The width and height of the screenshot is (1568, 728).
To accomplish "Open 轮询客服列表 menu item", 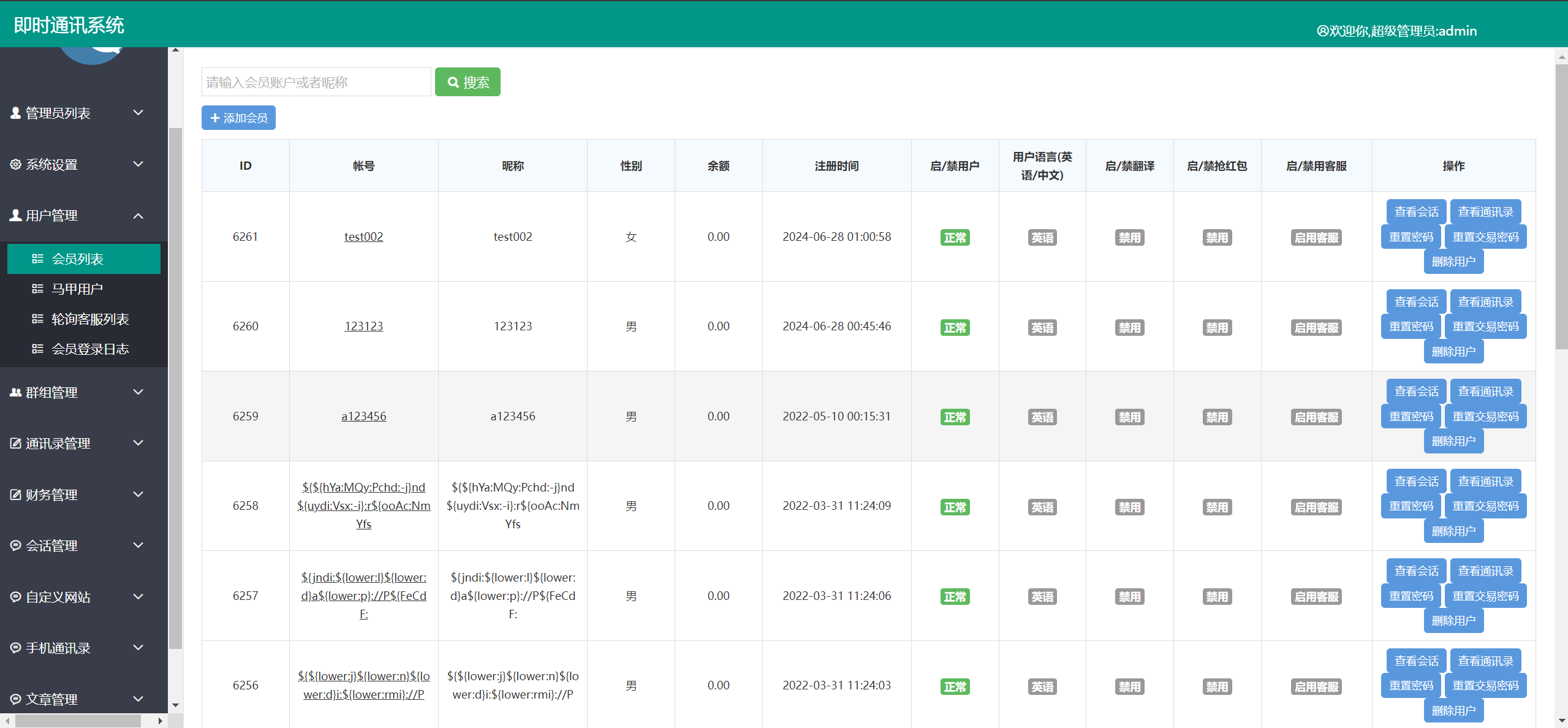I will (90, 319).
